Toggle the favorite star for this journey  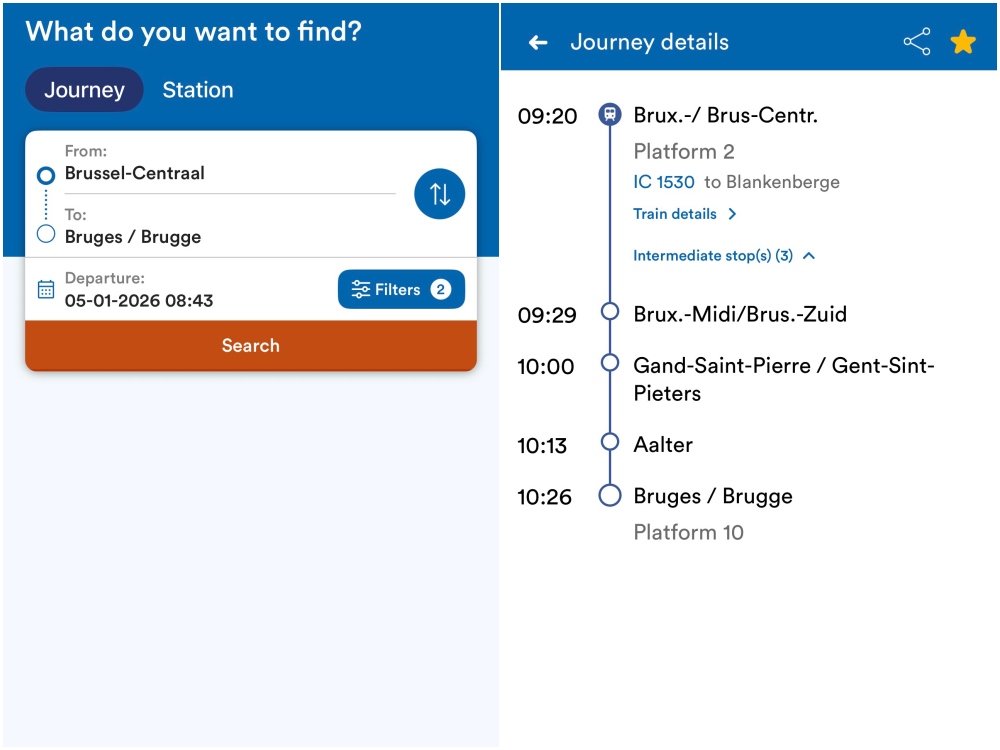pyautogui.click(x=963, y=42)
